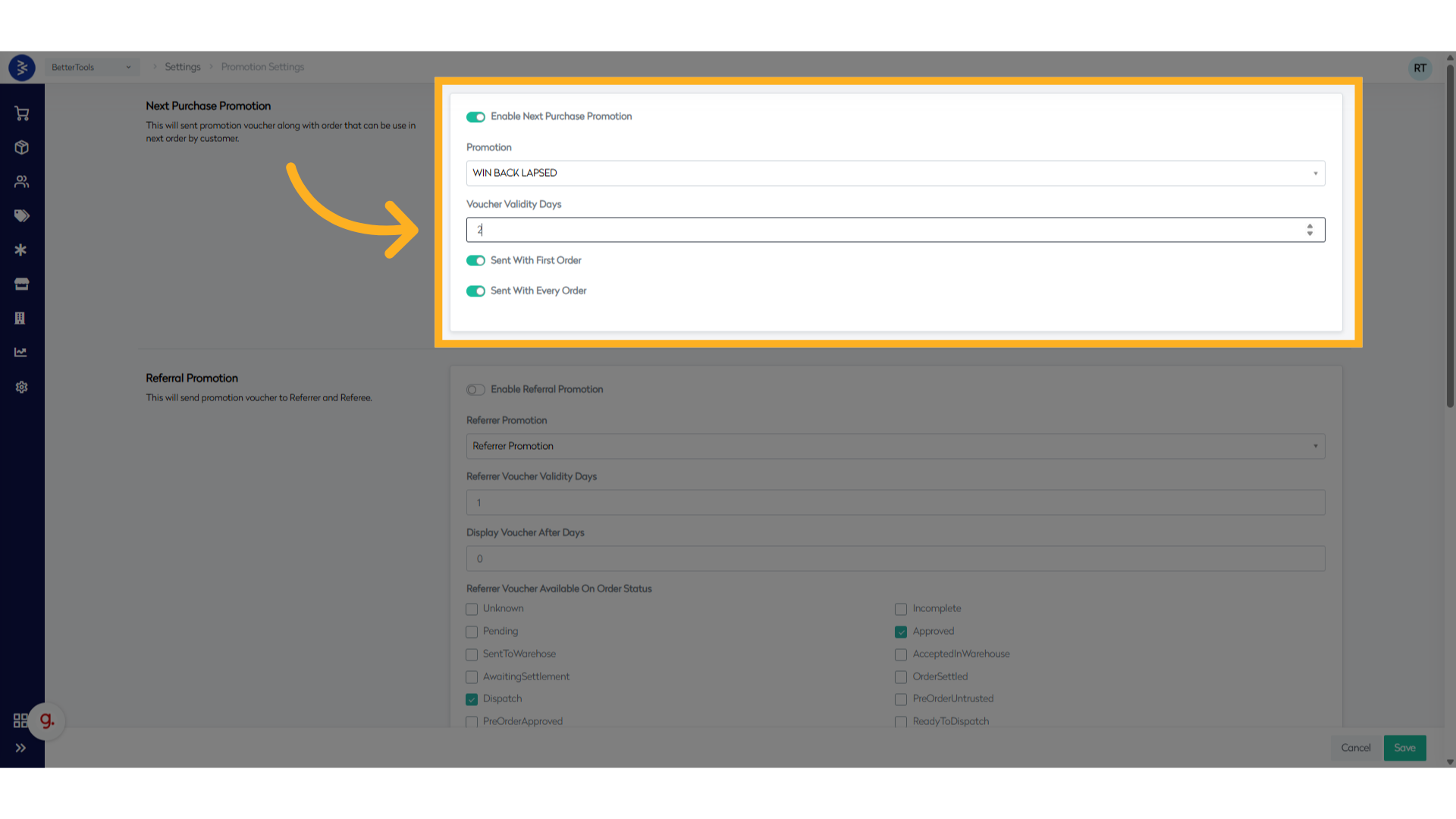
Task: Toggle Enable Next Purchase Promotion switch
Action: point(475,117)
